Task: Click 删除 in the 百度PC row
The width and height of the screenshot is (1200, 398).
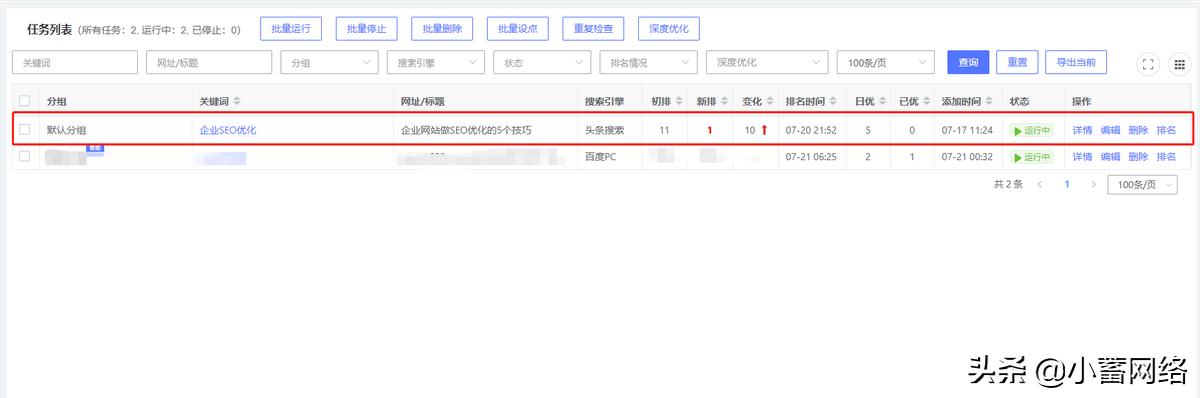Action: 1138,157
